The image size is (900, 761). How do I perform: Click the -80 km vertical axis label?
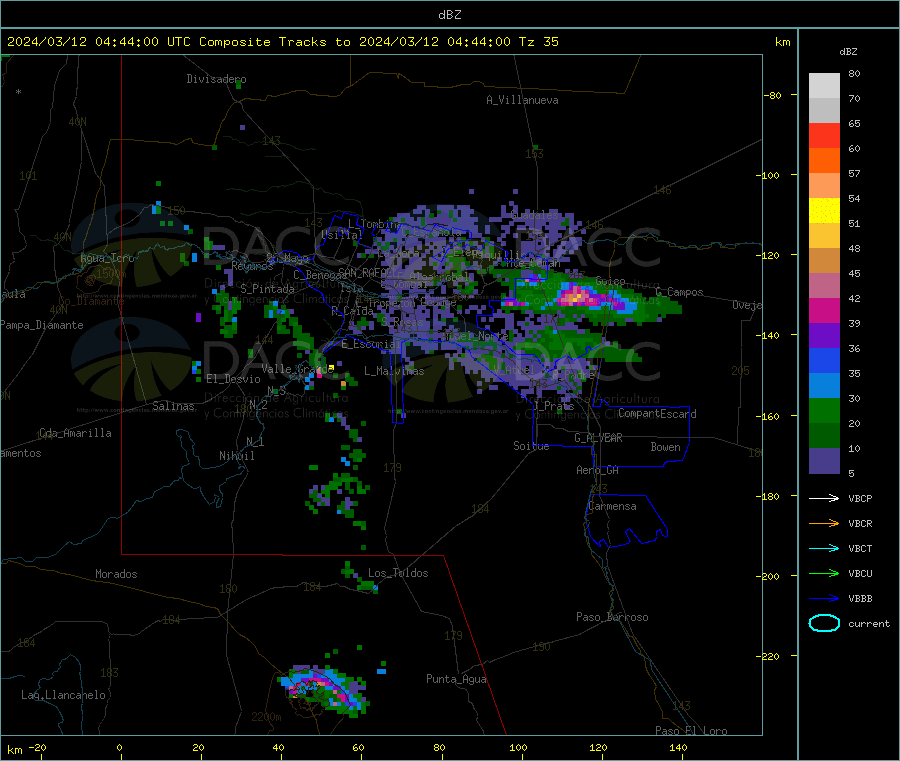pyautogui.click(x=772, y=95)
